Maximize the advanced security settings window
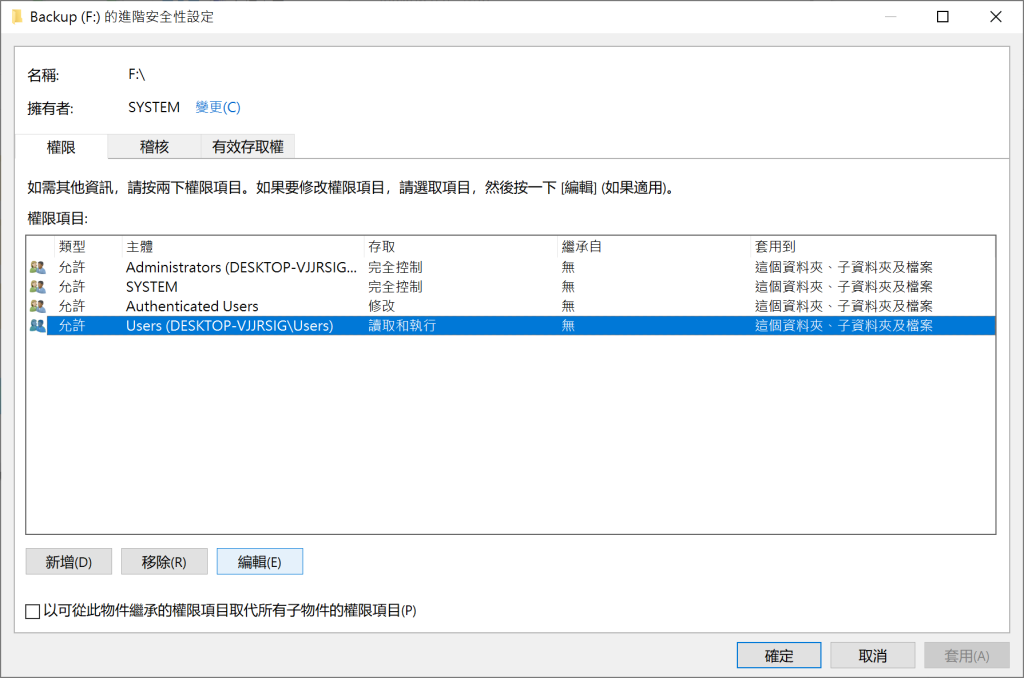 [x=942, y=17]
